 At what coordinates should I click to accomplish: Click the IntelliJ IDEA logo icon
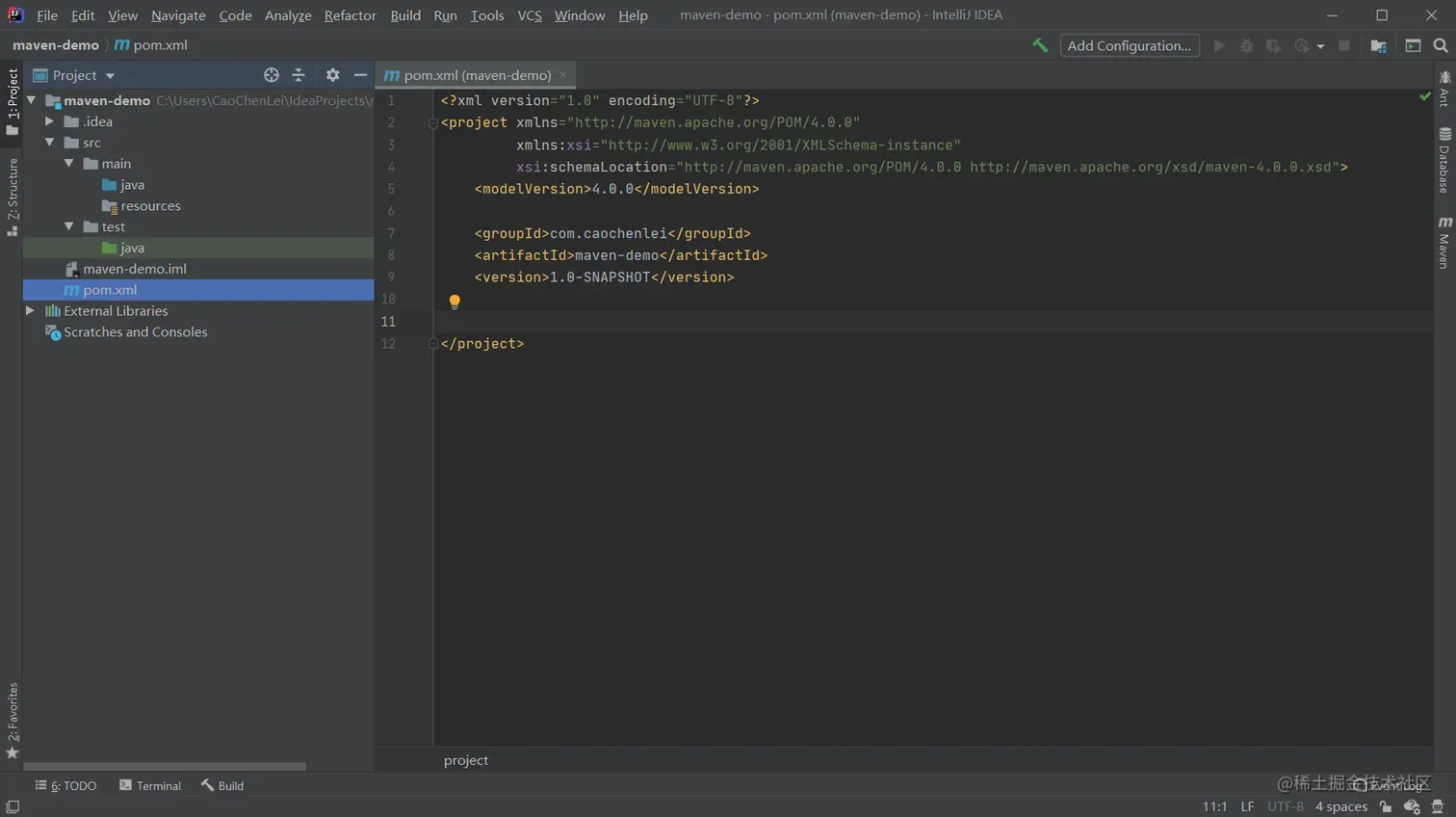point(15,14)
